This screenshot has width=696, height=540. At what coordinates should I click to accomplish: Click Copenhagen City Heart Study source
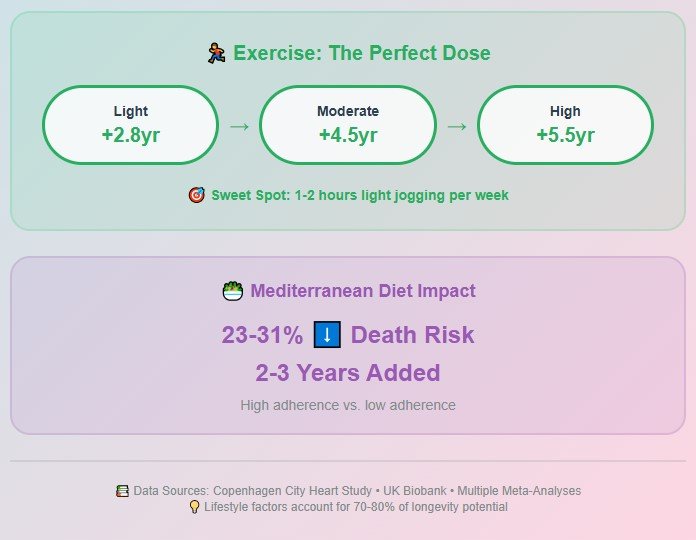pos(292,491)
